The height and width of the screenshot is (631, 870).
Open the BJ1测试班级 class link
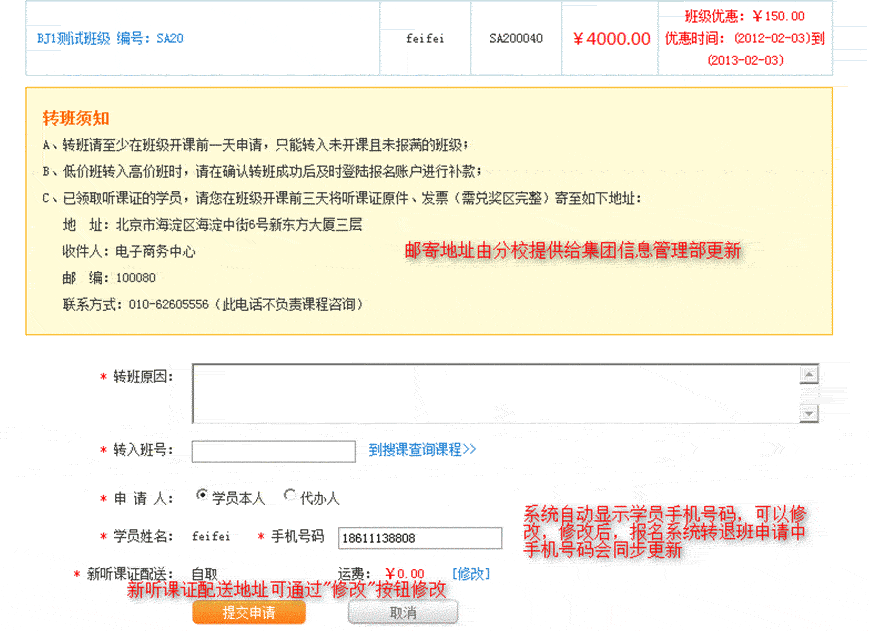[x=110, y=39]
